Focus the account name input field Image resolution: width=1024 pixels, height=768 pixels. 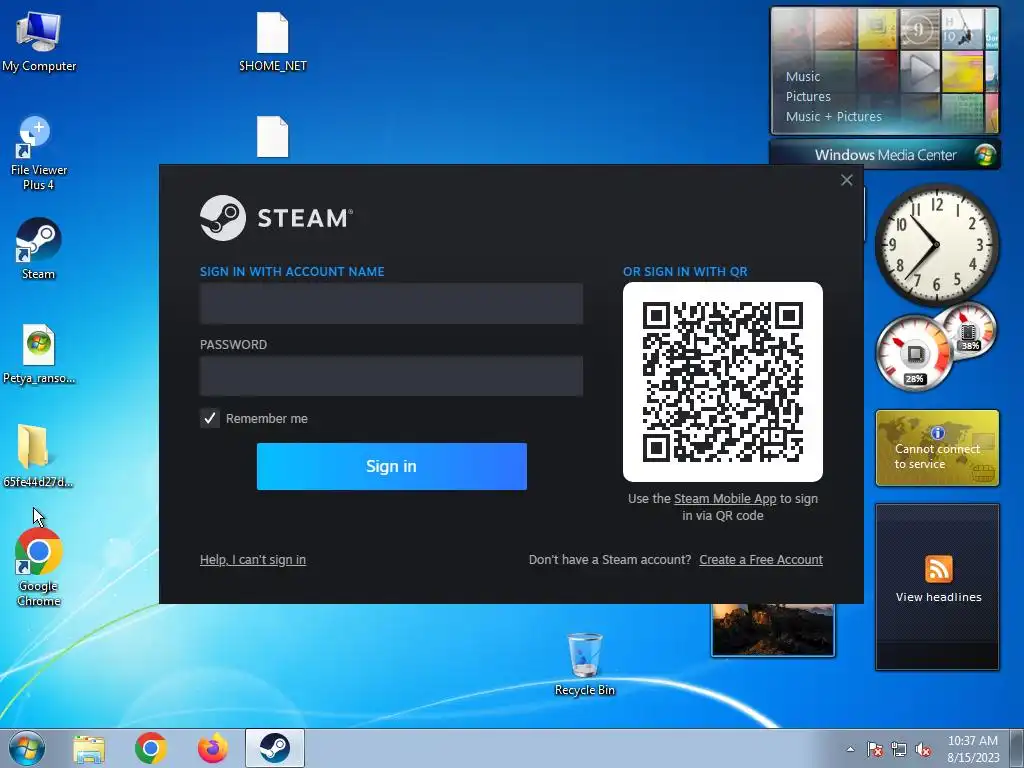pyautogui.click(x=391, y=304)
